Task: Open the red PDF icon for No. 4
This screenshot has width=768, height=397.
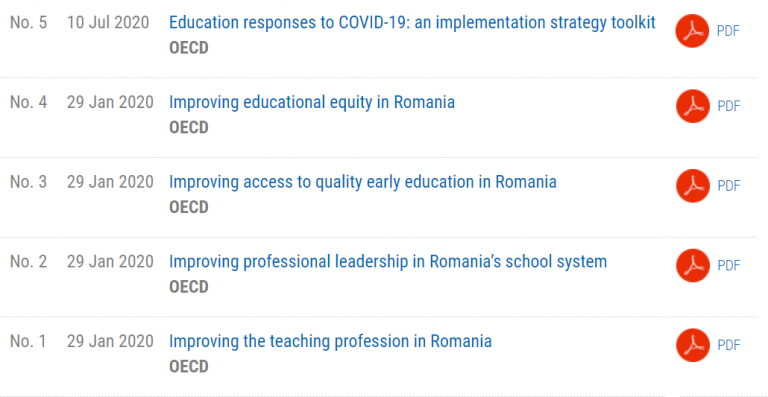Action: click(693, 106)
